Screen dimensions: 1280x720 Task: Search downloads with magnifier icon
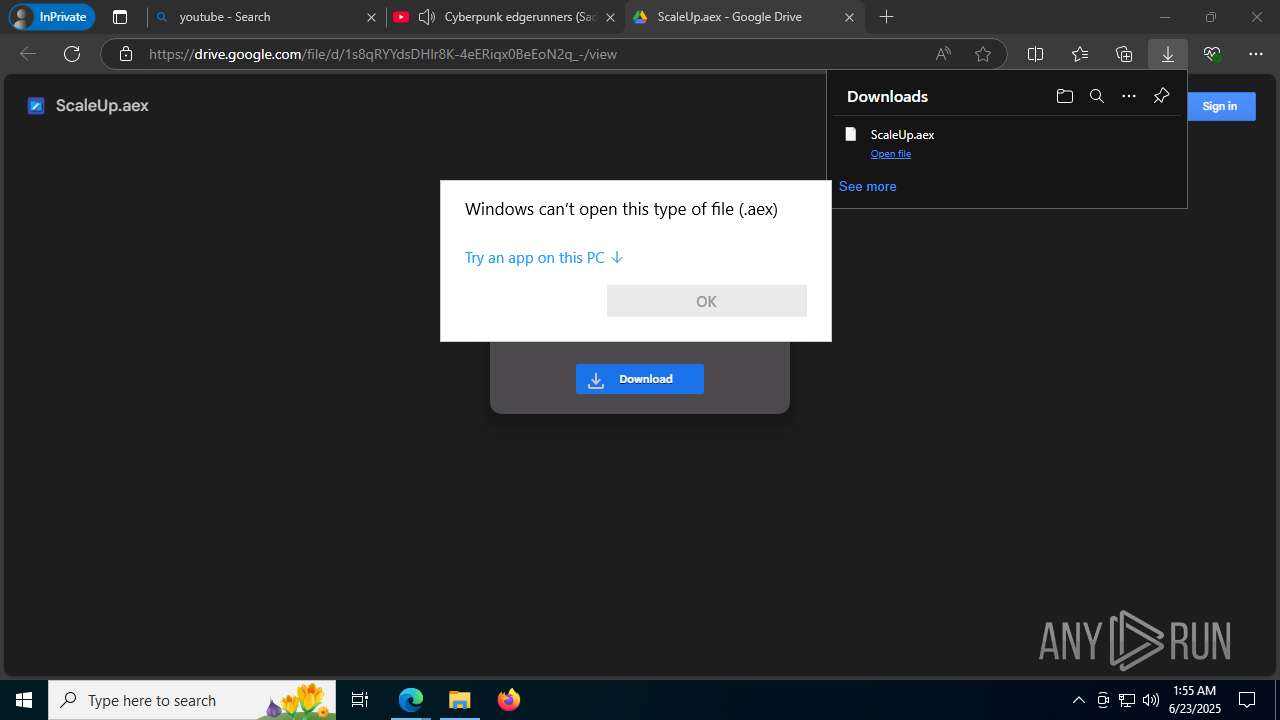(x=1097, y=96)
